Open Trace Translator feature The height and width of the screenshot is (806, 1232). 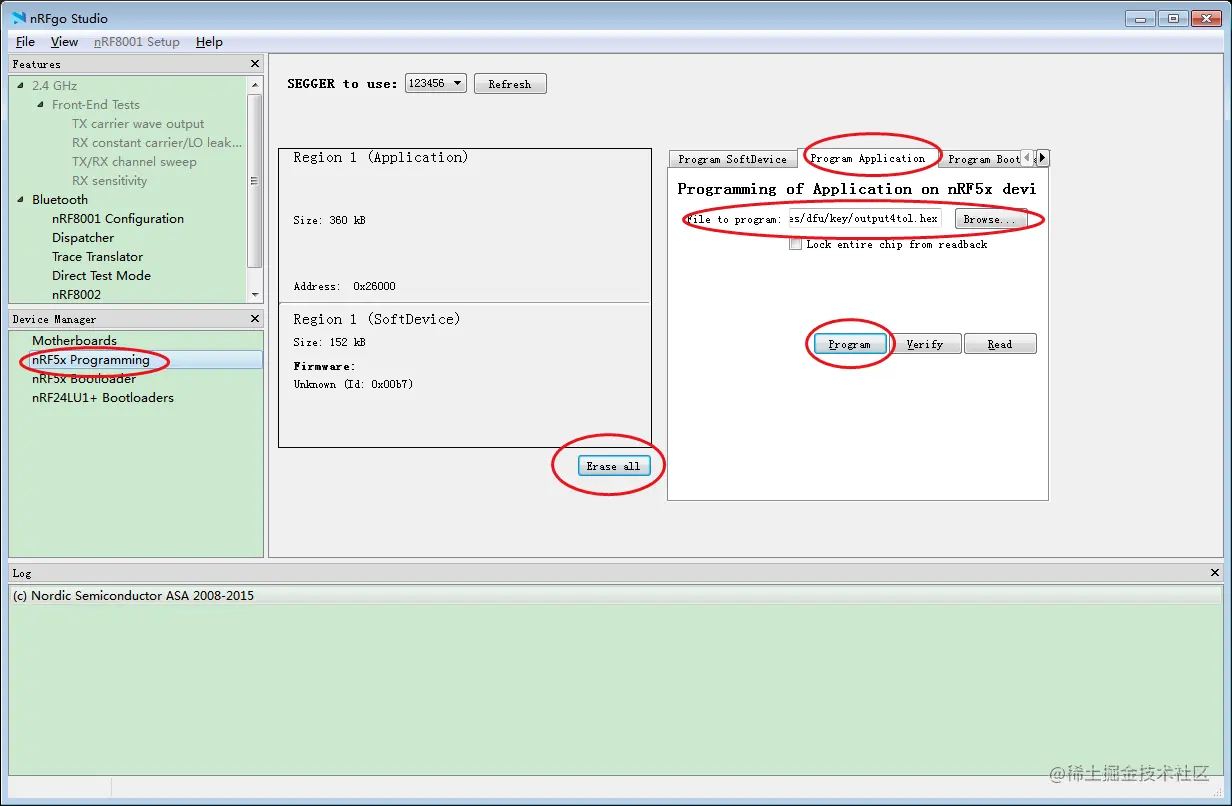tap(97, 257)
